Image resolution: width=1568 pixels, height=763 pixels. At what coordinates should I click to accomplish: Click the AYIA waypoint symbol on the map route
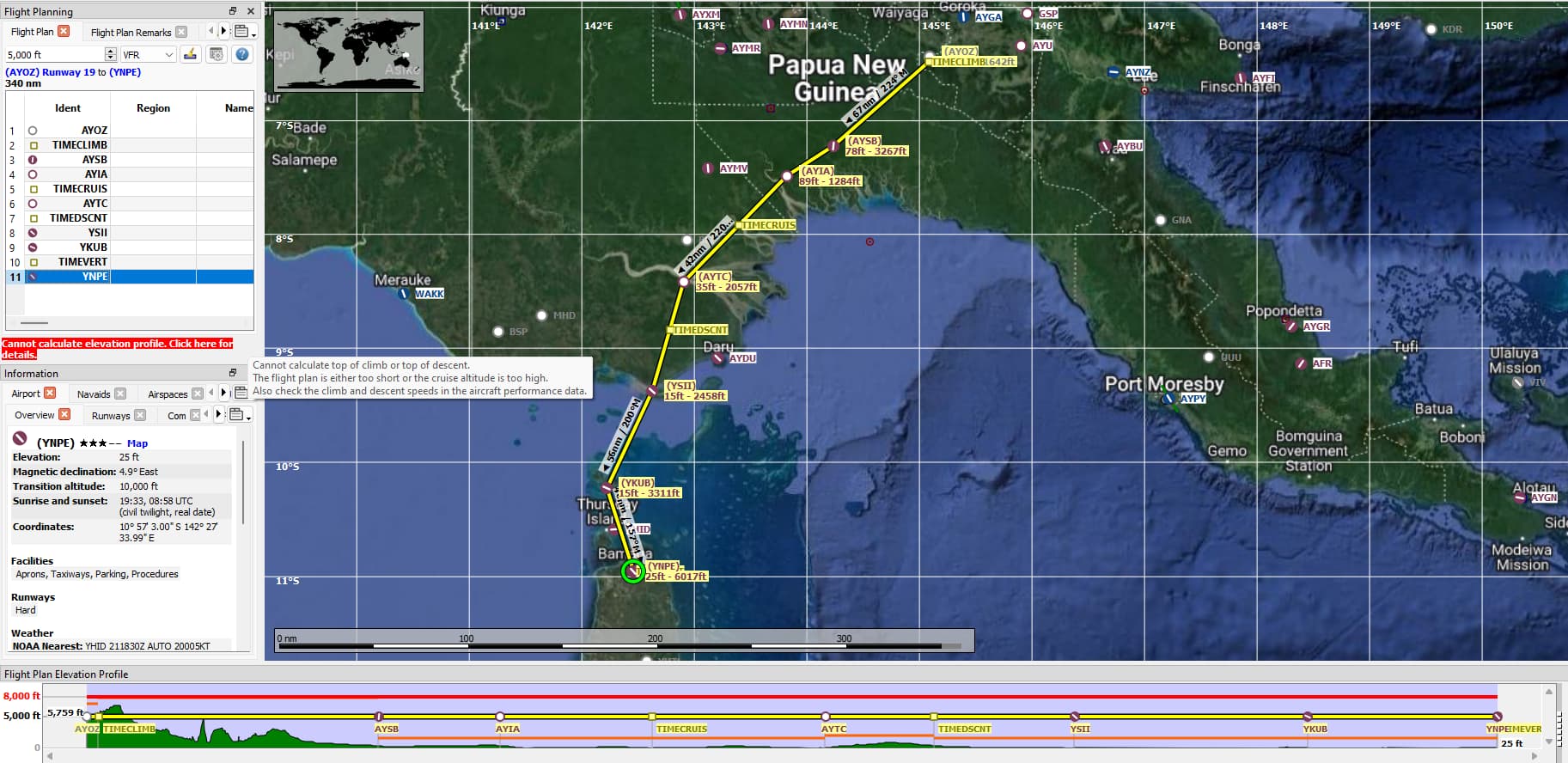click(x=787, y=176)
